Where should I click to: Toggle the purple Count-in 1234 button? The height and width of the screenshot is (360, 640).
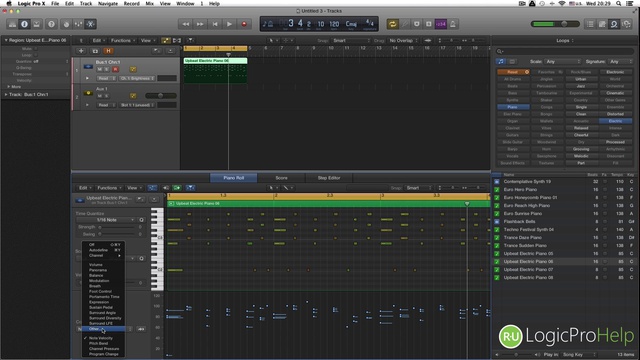tap(441, 24)
